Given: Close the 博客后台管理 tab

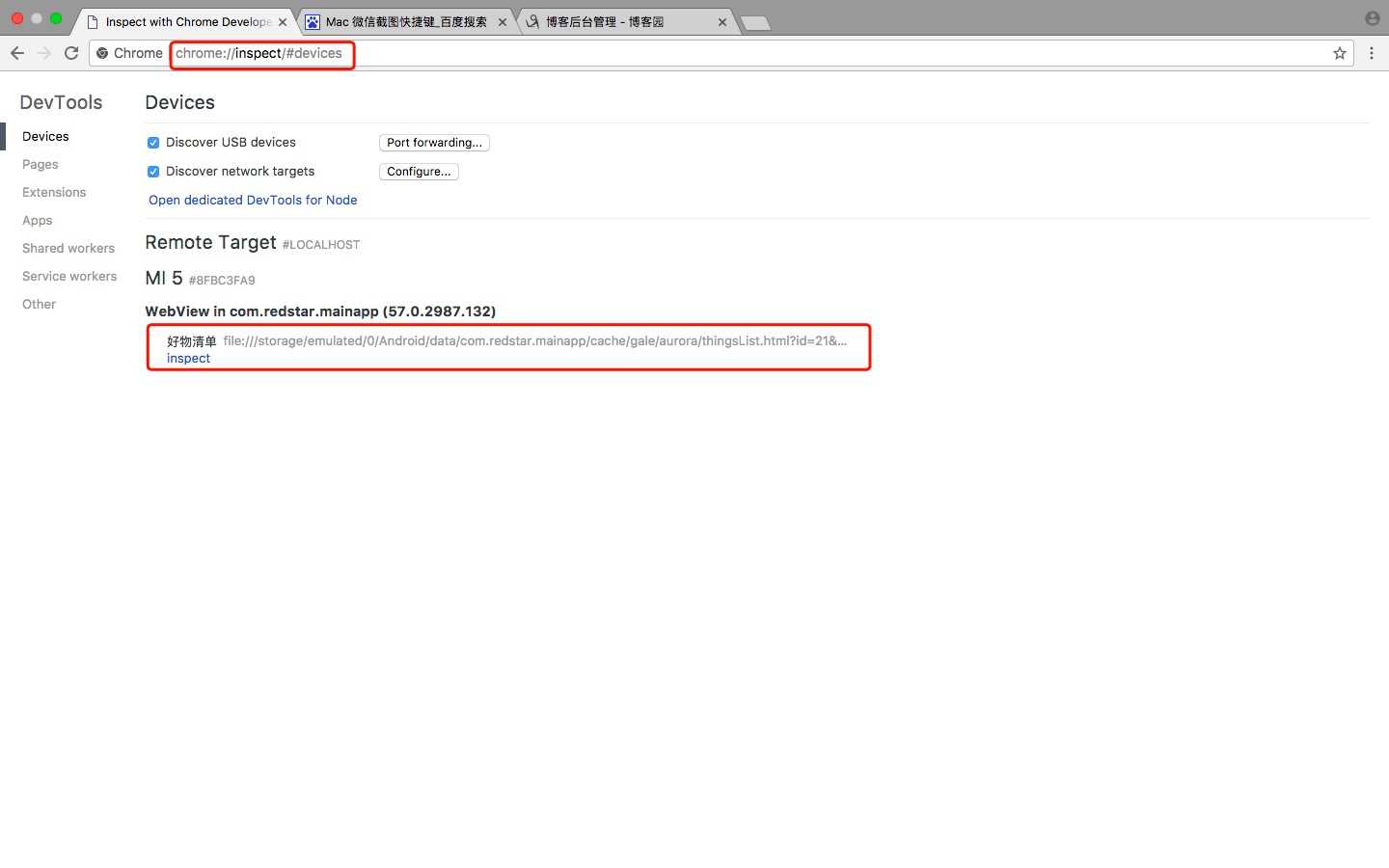Looking at the screenshot, I should tap(722, 22).
